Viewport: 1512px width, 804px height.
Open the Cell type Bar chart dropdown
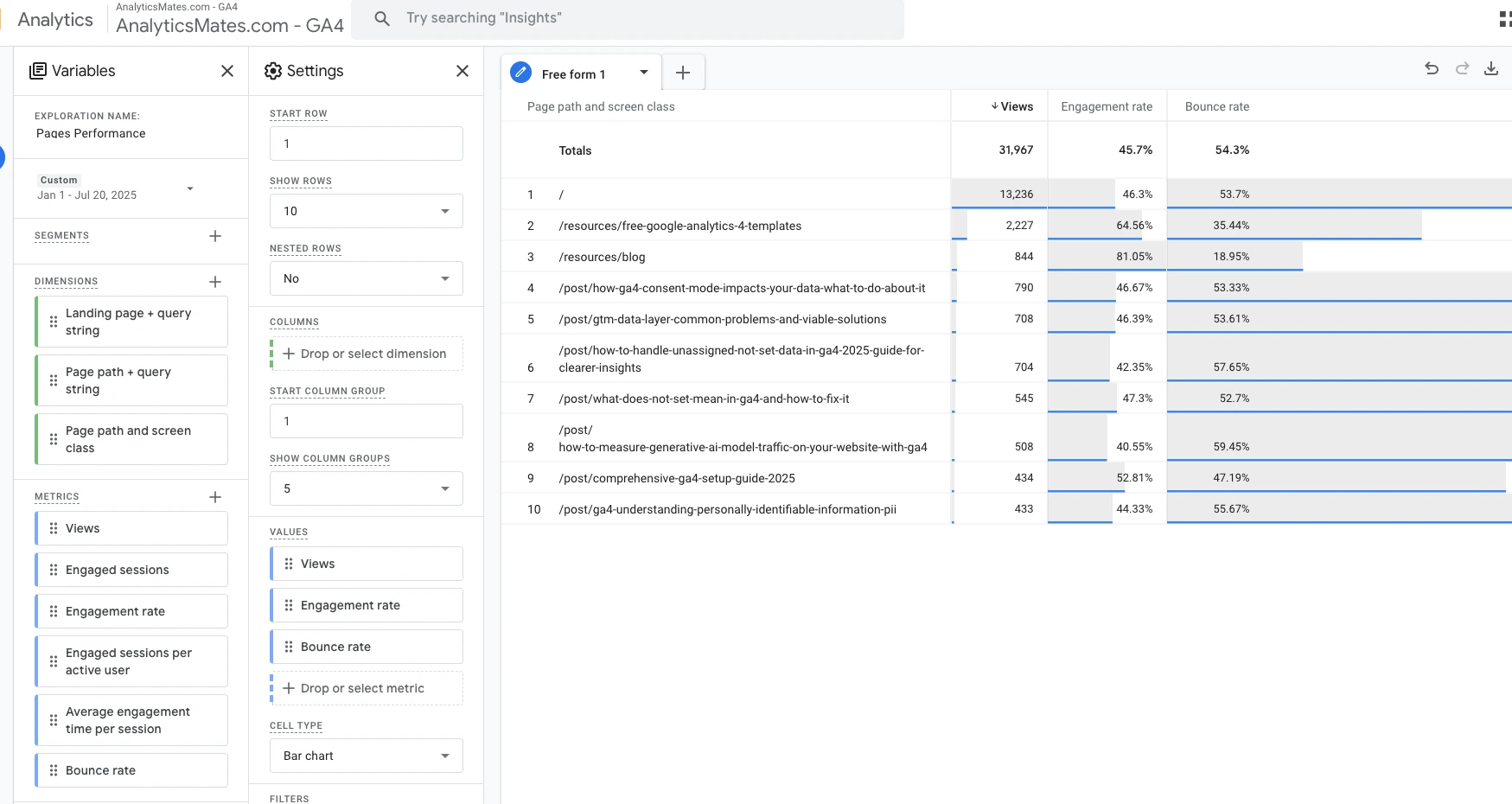[x=367, y=756]
